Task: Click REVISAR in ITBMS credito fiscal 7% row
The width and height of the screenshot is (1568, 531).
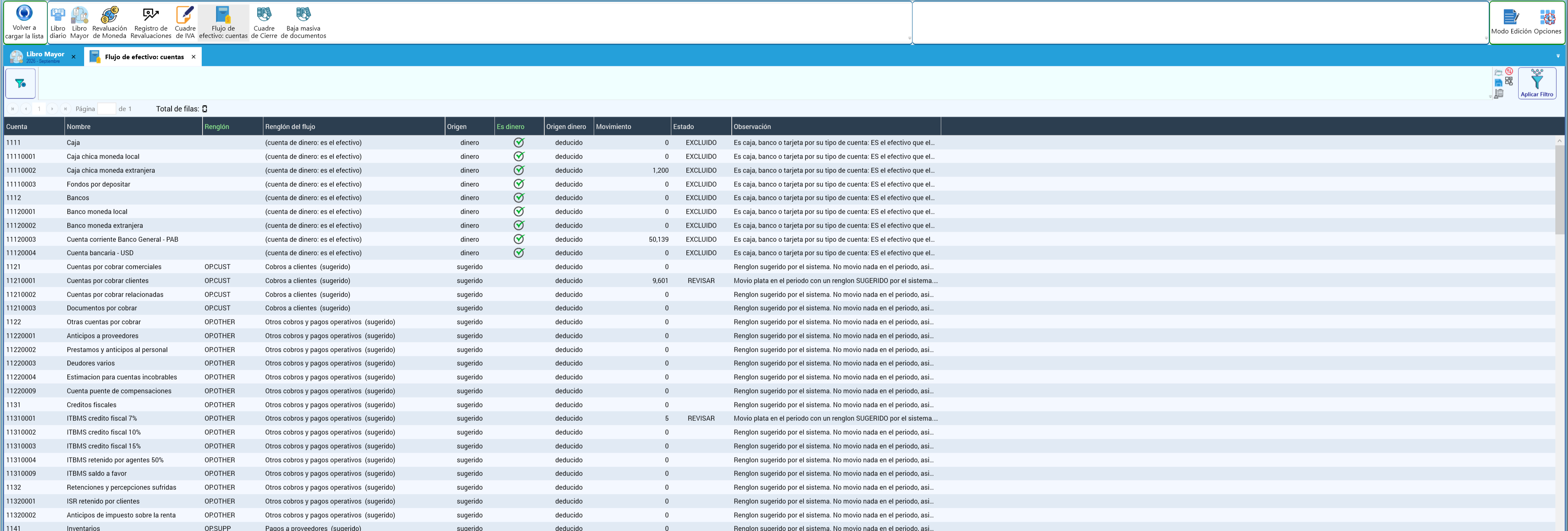Action: click(x=701, y=418)
